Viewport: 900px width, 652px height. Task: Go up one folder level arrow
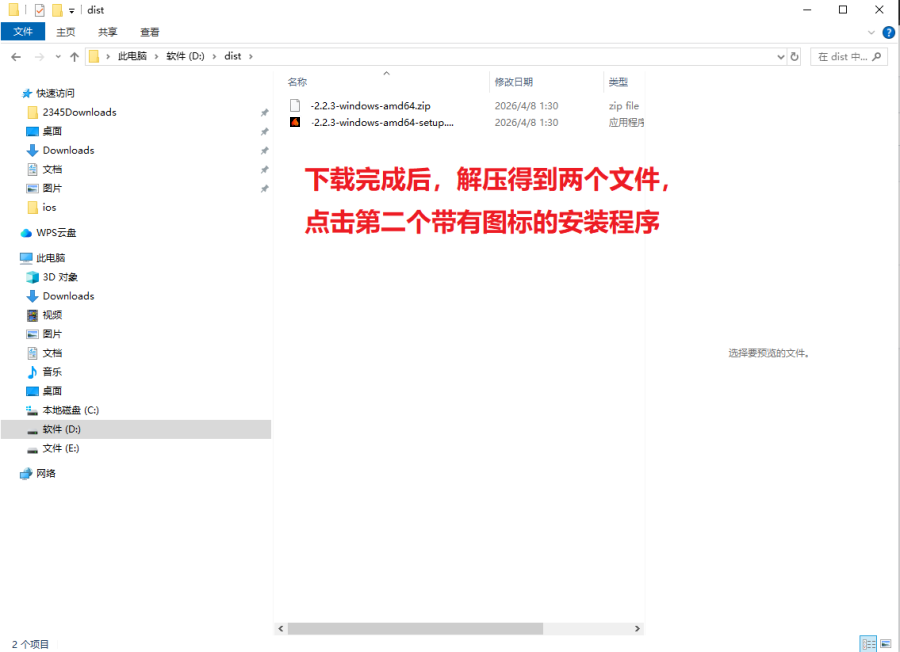pos(74,57)
